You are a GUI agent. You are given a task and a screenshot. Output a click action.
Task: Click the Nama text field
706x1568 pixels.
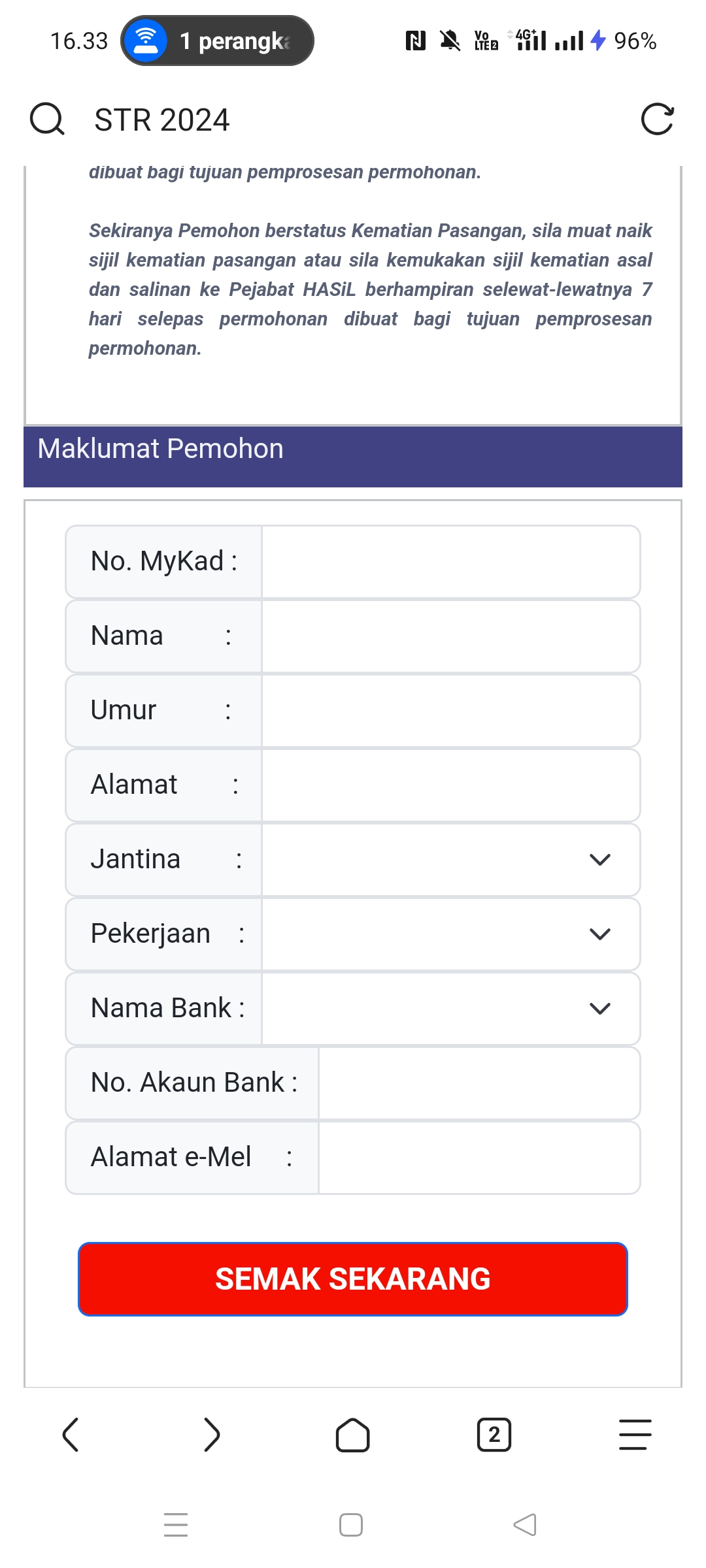click(x=451, y=636)
